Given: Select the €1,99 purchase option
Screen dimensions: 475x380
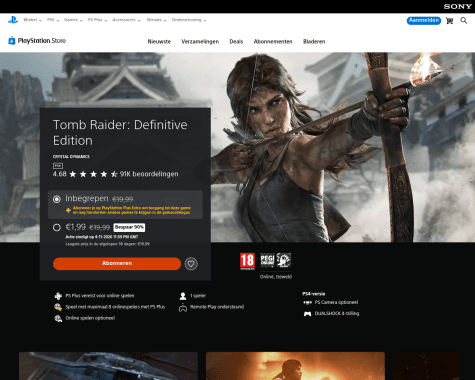Looking at the screenshot, I should coord(57,227).
